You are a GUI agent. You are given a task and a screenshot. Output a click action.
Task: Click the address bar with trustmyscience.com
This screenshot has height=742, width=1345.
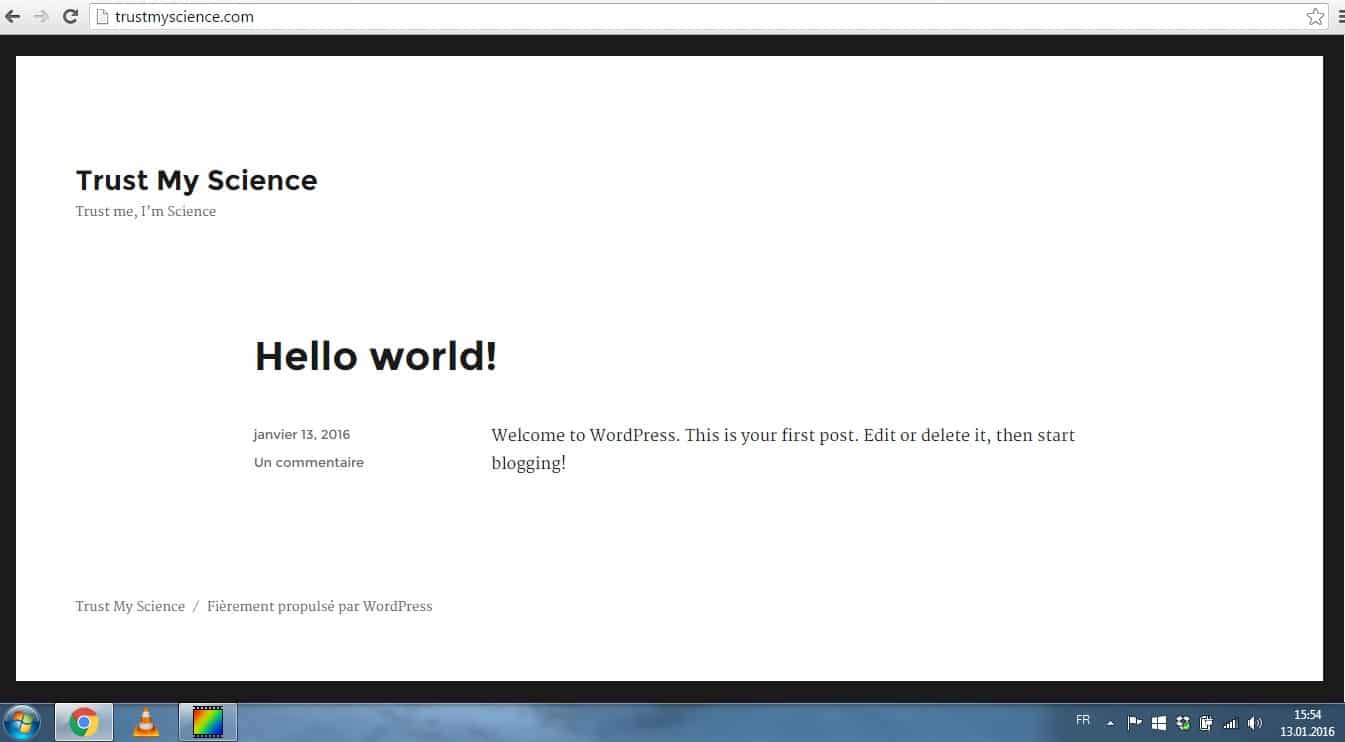tap(710, 16)
